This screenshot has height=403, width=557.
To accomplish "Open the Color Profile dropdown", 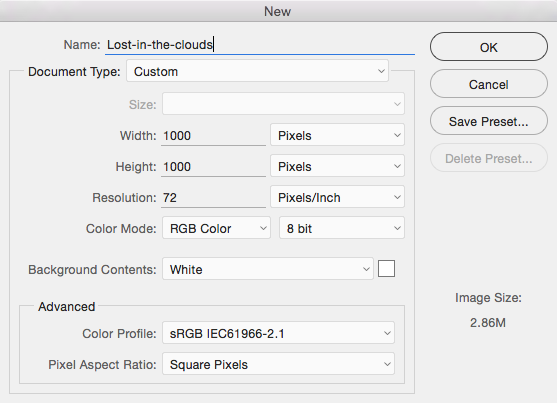I will 278,333.
